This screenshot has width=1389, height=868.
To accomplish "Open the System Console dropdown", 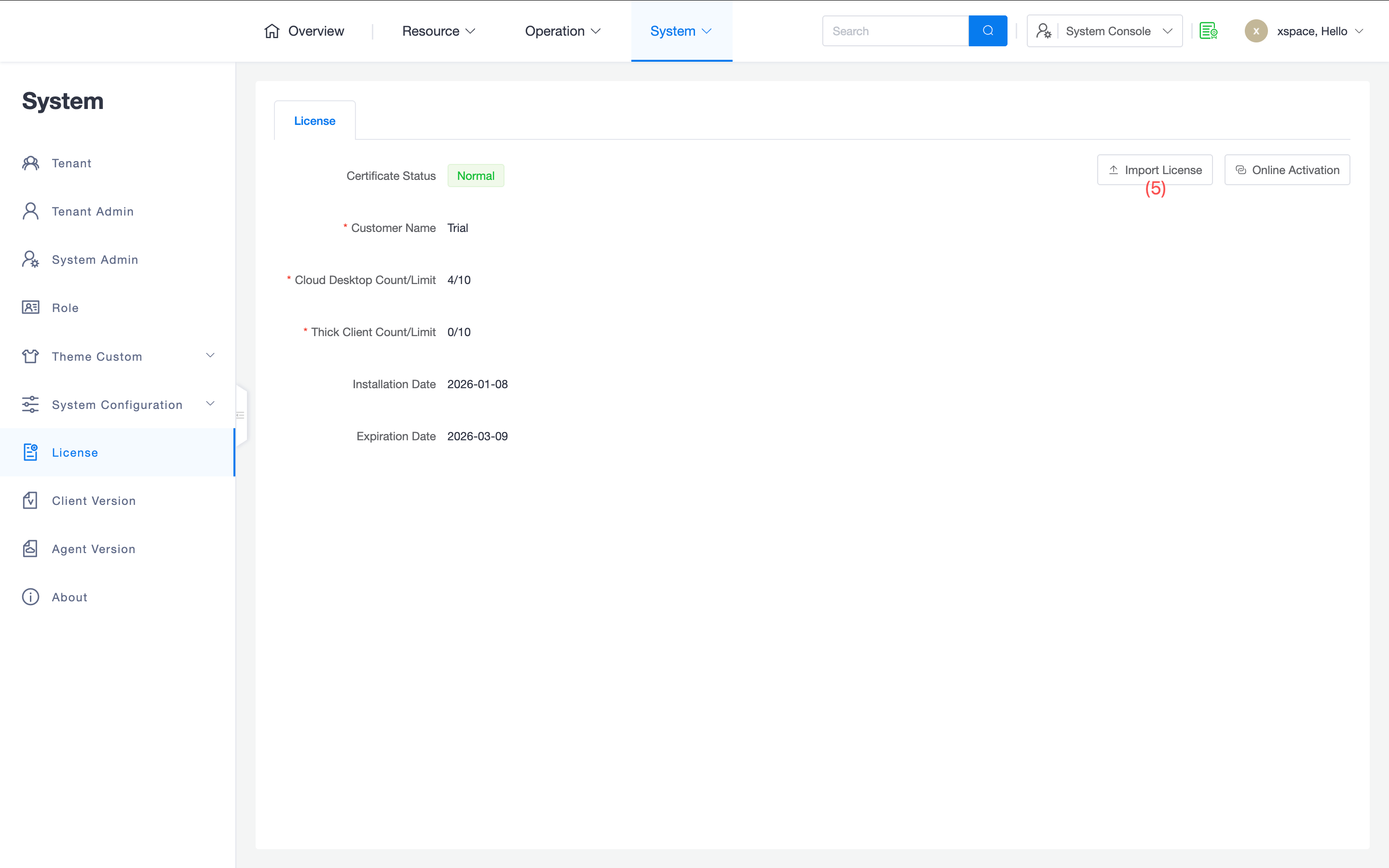I will click(x=1104, y=31).
